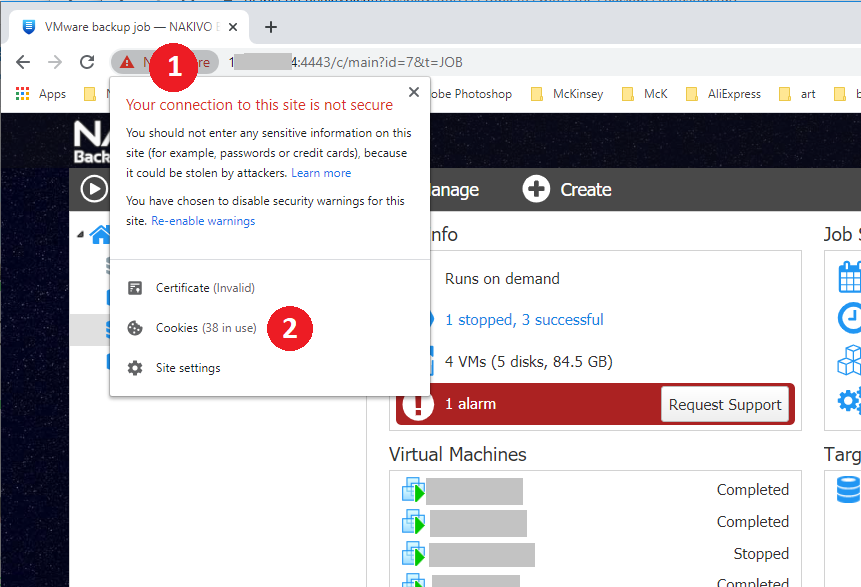The height and width of the screenshot is (587, 861).
Task: Select the VMware backup job browser tab
Action: pos(120,27)
